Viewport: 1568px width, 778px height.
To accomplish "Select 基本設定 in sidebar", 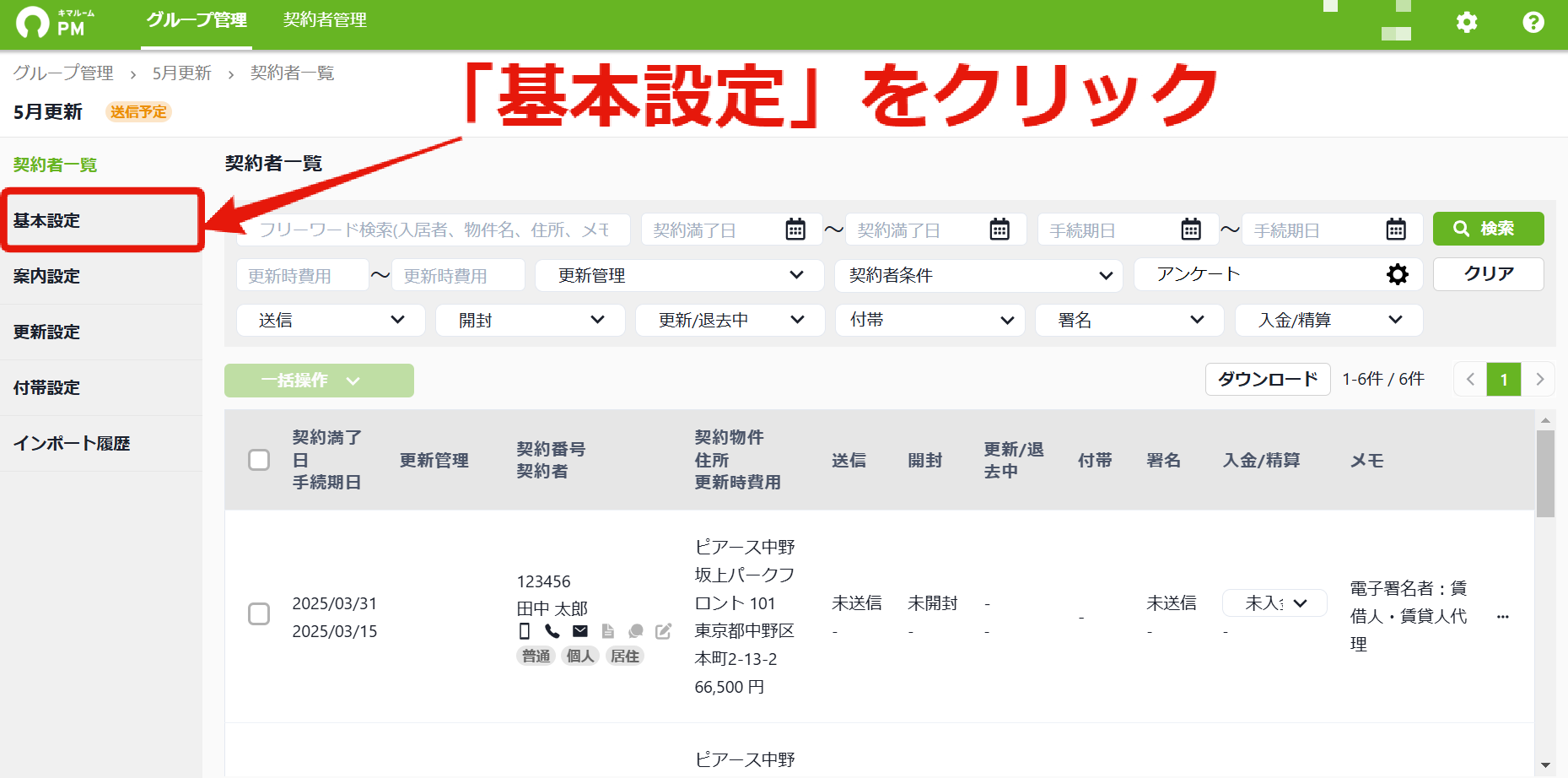I will coord(101,220).
